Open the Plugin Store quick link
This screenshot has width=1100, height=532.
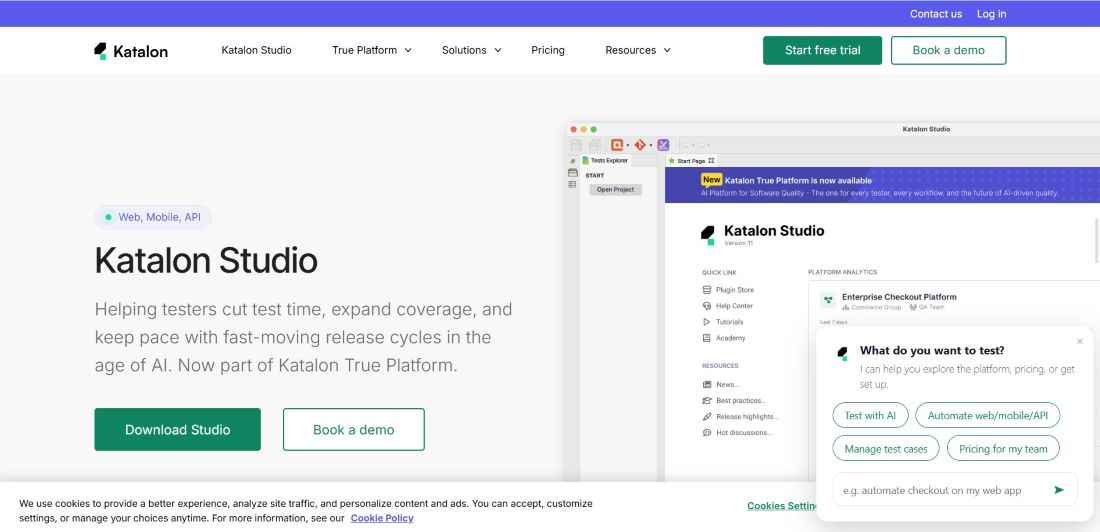(x=735, y=290)
